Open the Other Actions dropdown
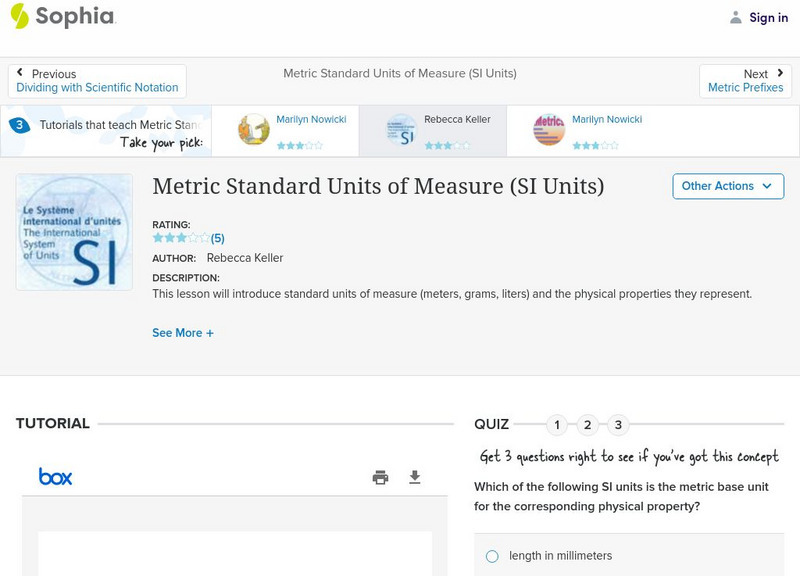 pos(727,186)
